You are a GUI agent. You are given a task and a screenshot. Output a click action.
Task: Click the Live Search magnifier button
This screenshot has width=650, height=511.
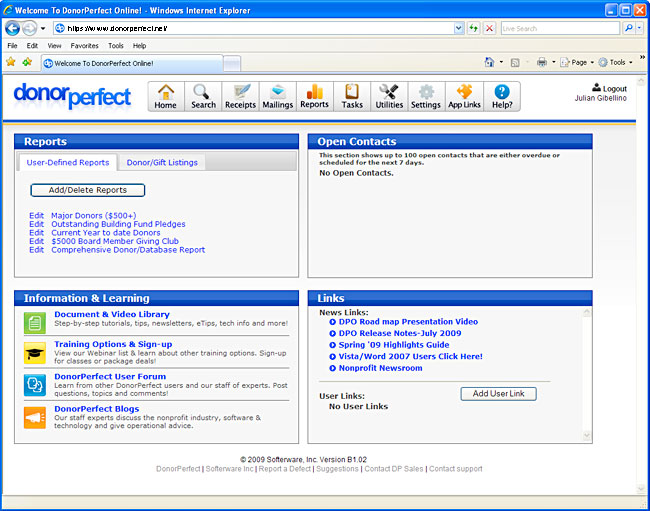pyautogui.click(x=629, y=28)
